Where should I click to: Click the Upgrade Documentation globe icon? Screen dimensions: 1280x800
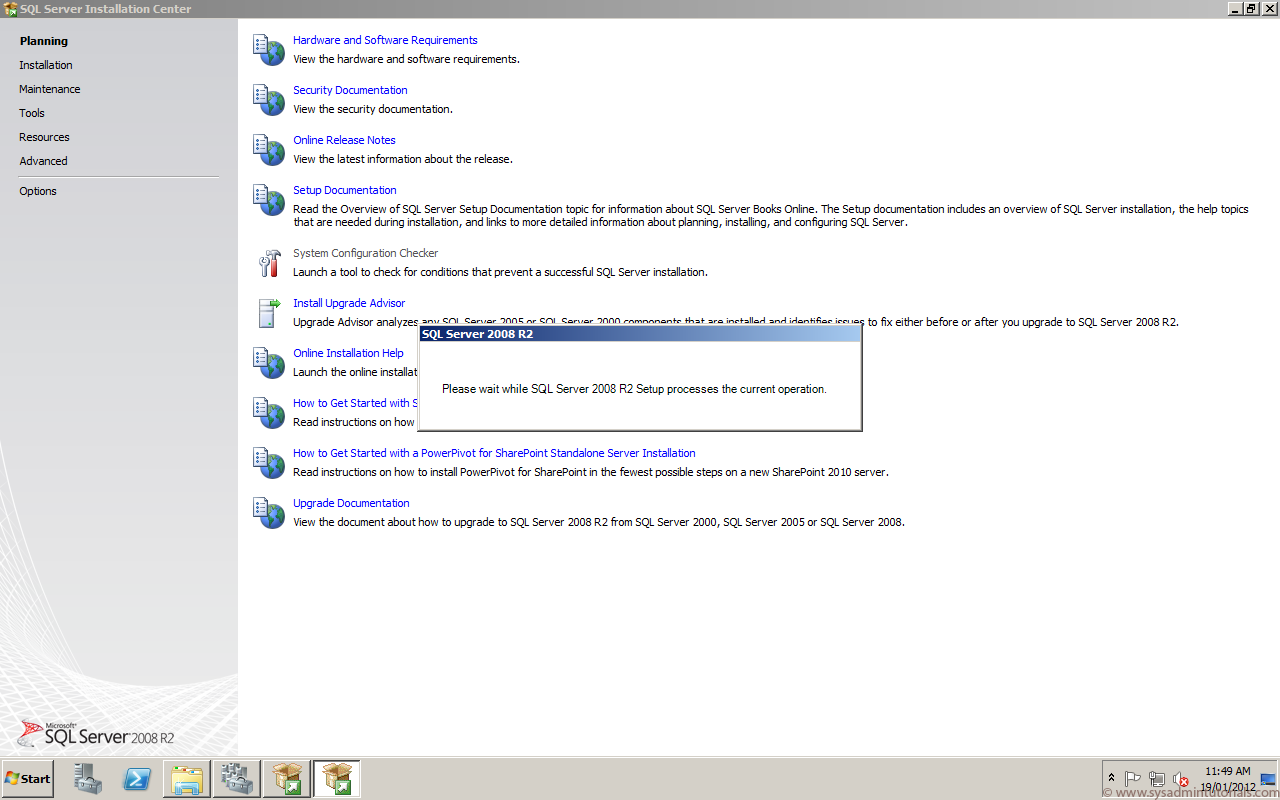point(269,513)
